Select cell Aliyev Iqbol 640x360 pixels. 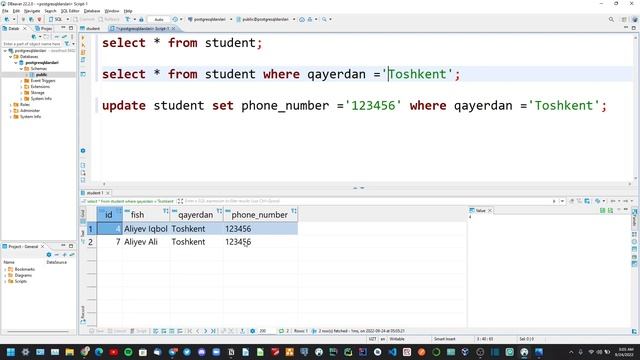(146, 229)
